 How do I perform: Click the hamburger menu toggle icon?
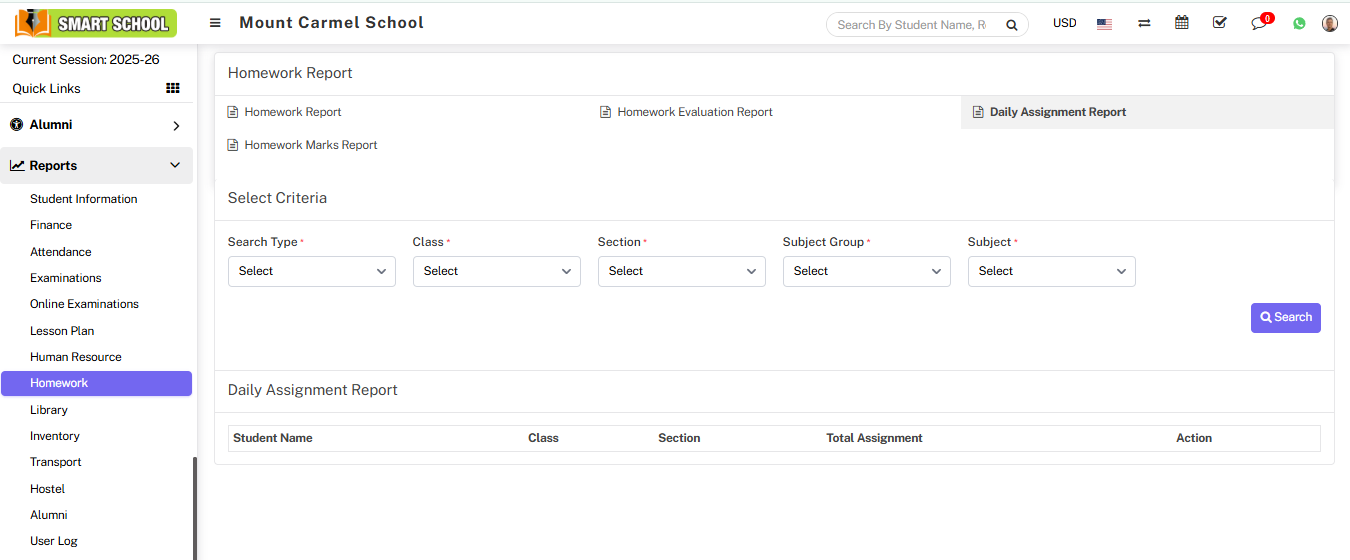[x=215, y=23]
